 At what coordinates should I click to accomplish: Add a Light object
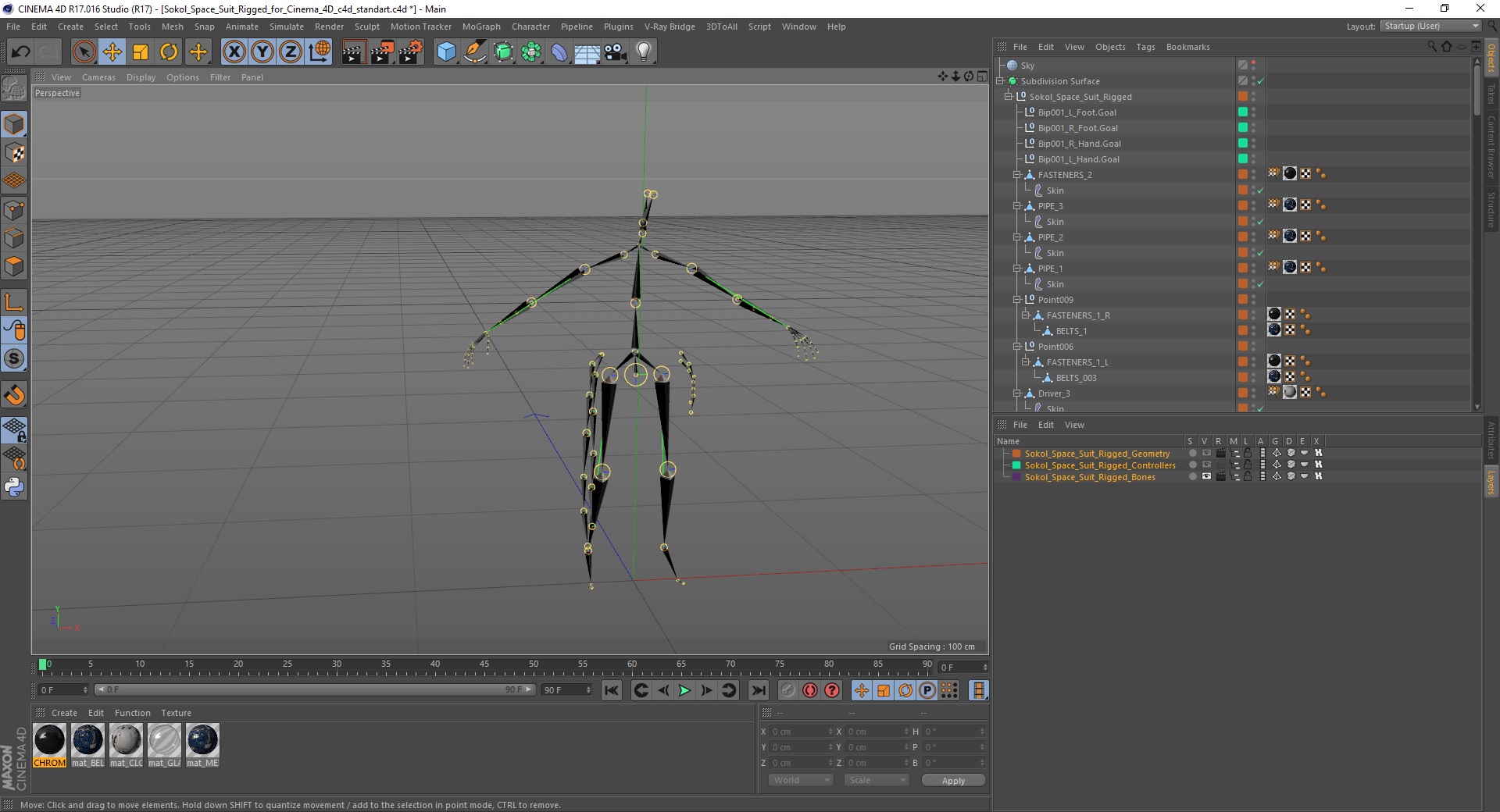(x=644, y=52)
